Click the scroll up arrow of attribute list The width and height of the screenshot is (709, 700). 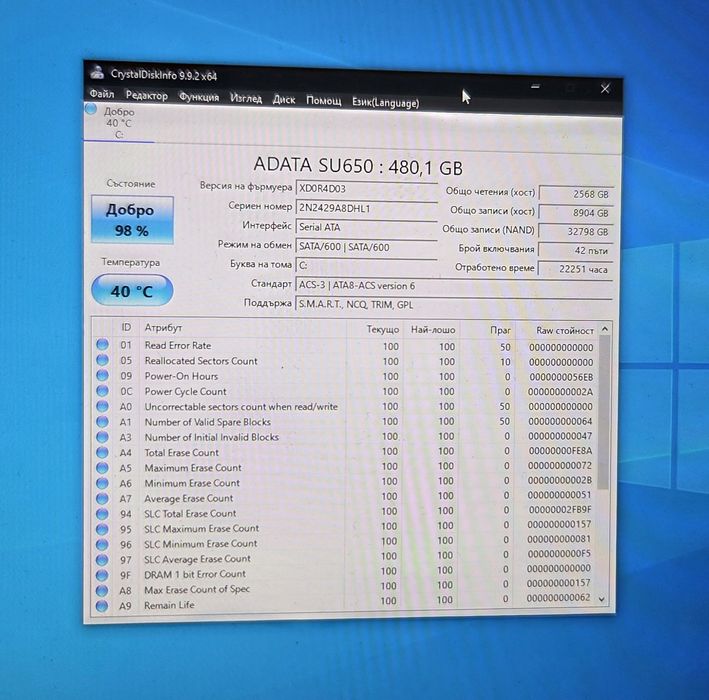click(x=605, y=329)
